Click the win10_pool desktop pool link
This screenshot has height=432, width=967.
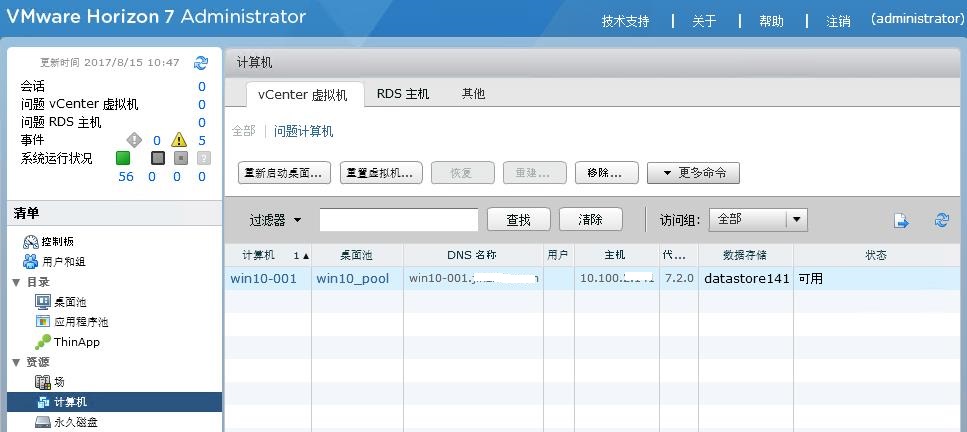tap(353, 278)
